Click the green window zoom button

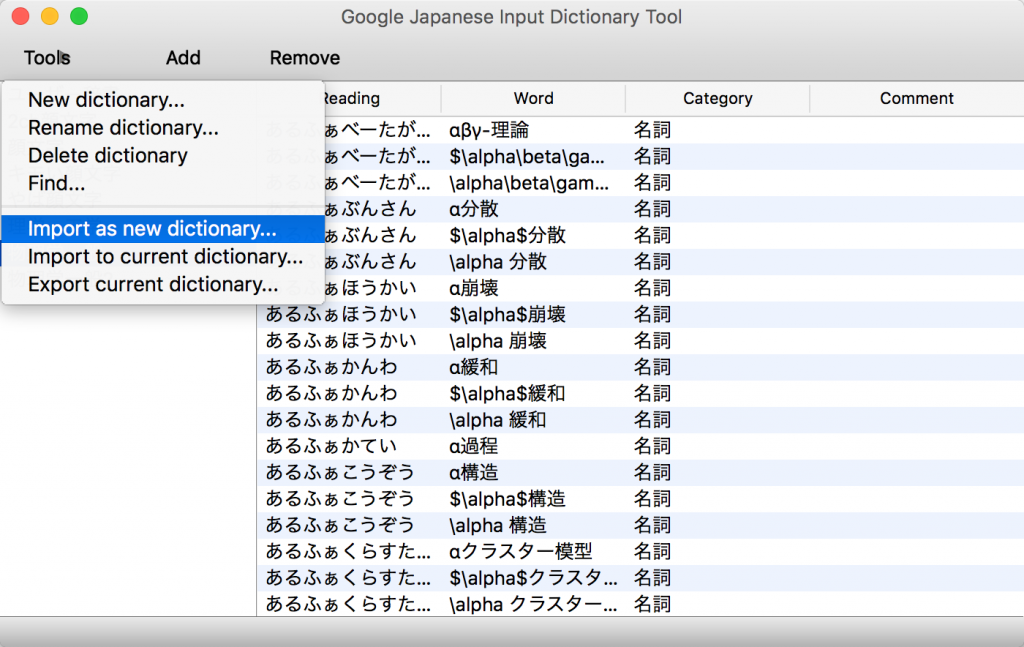click(x=79, y=17)
